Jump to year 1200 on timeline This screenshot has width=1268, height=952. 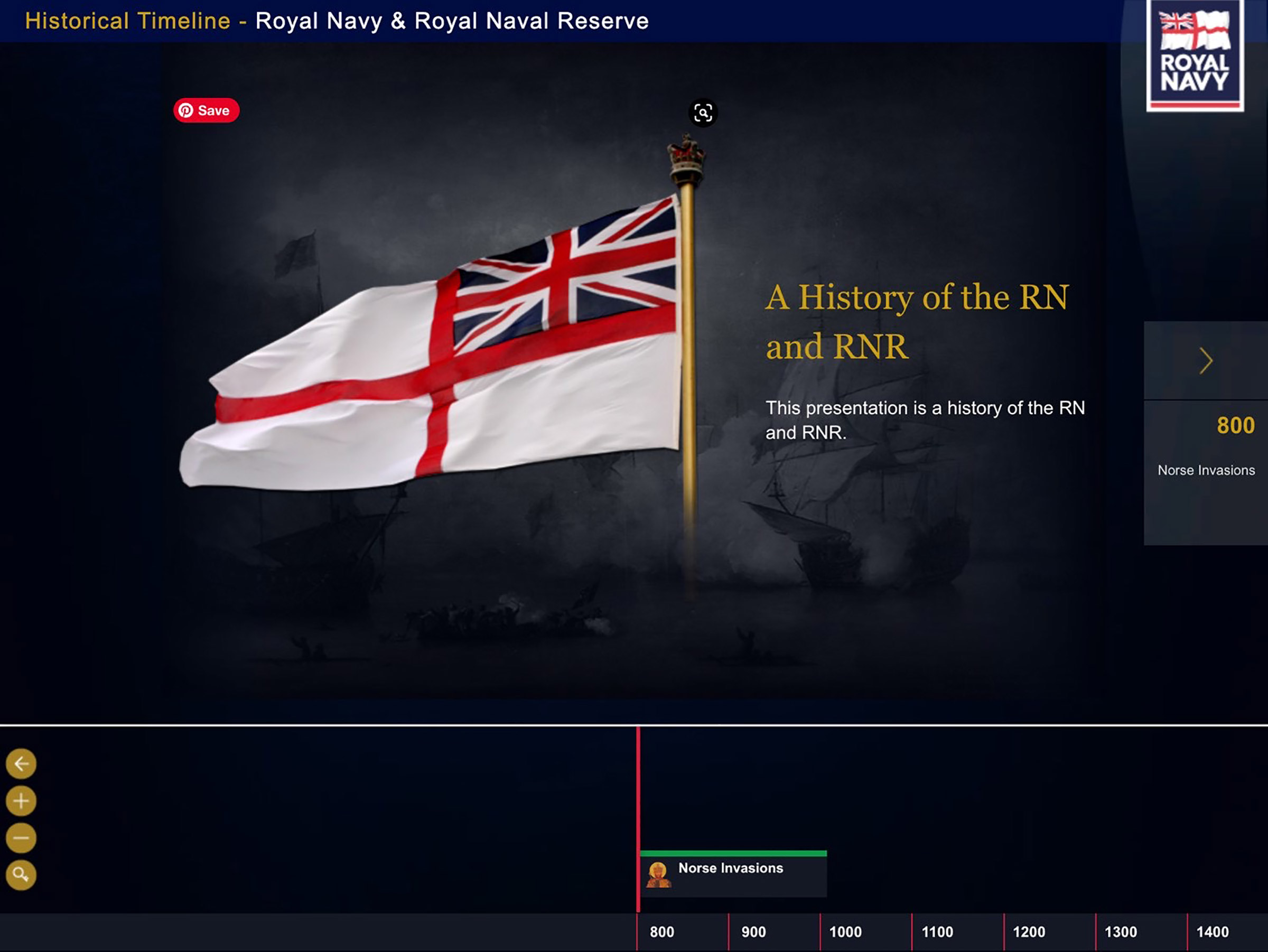coord(1028,932)
